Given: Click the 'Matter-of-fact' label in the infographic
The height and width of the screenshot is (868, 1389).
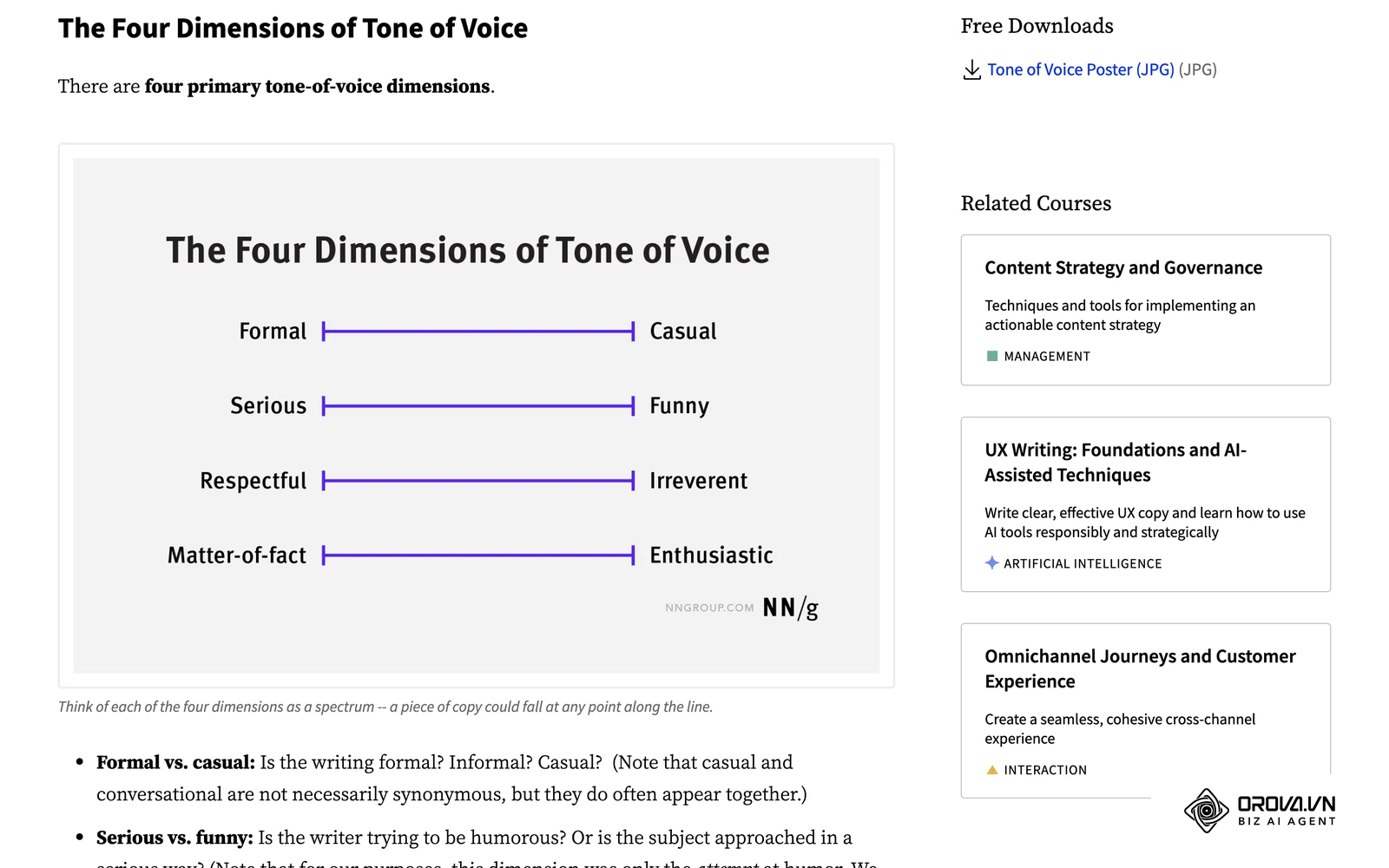Looking at the screenshot, I should (x=237, y=556).
